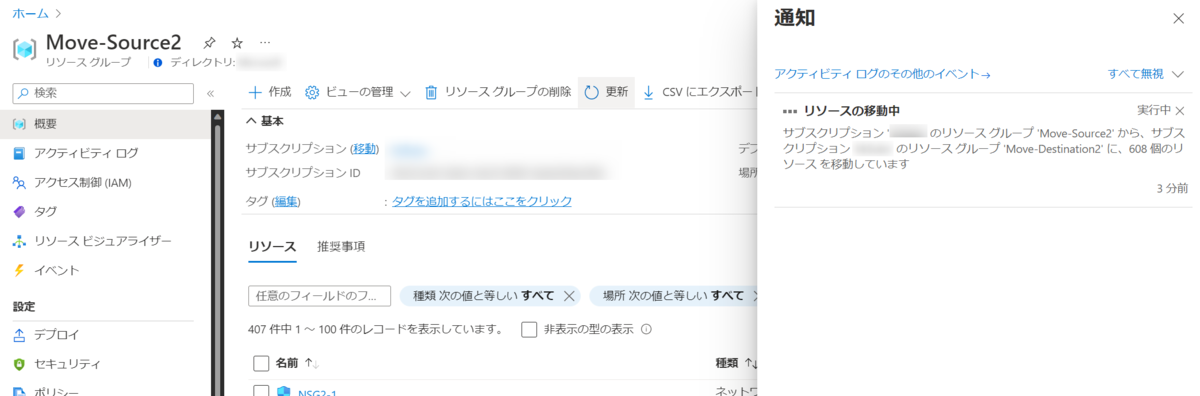Mark Move-Source2 as a favorite star
The width and height of the screenshot is (1200, 396).
click(x=237, y=43)
